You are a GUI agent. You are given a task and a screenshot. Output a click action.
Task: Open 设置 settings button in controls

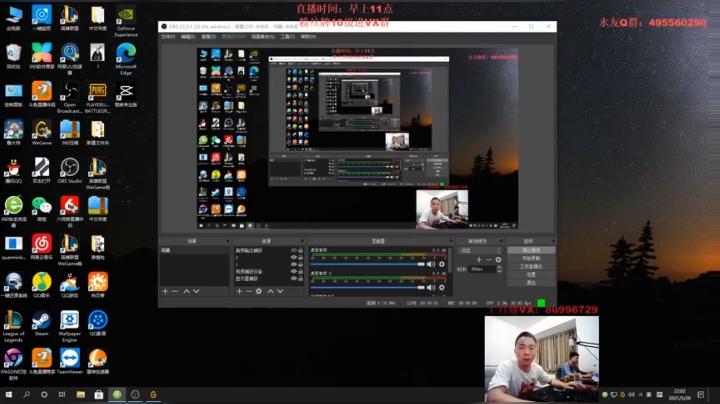(x=531, y=275)
